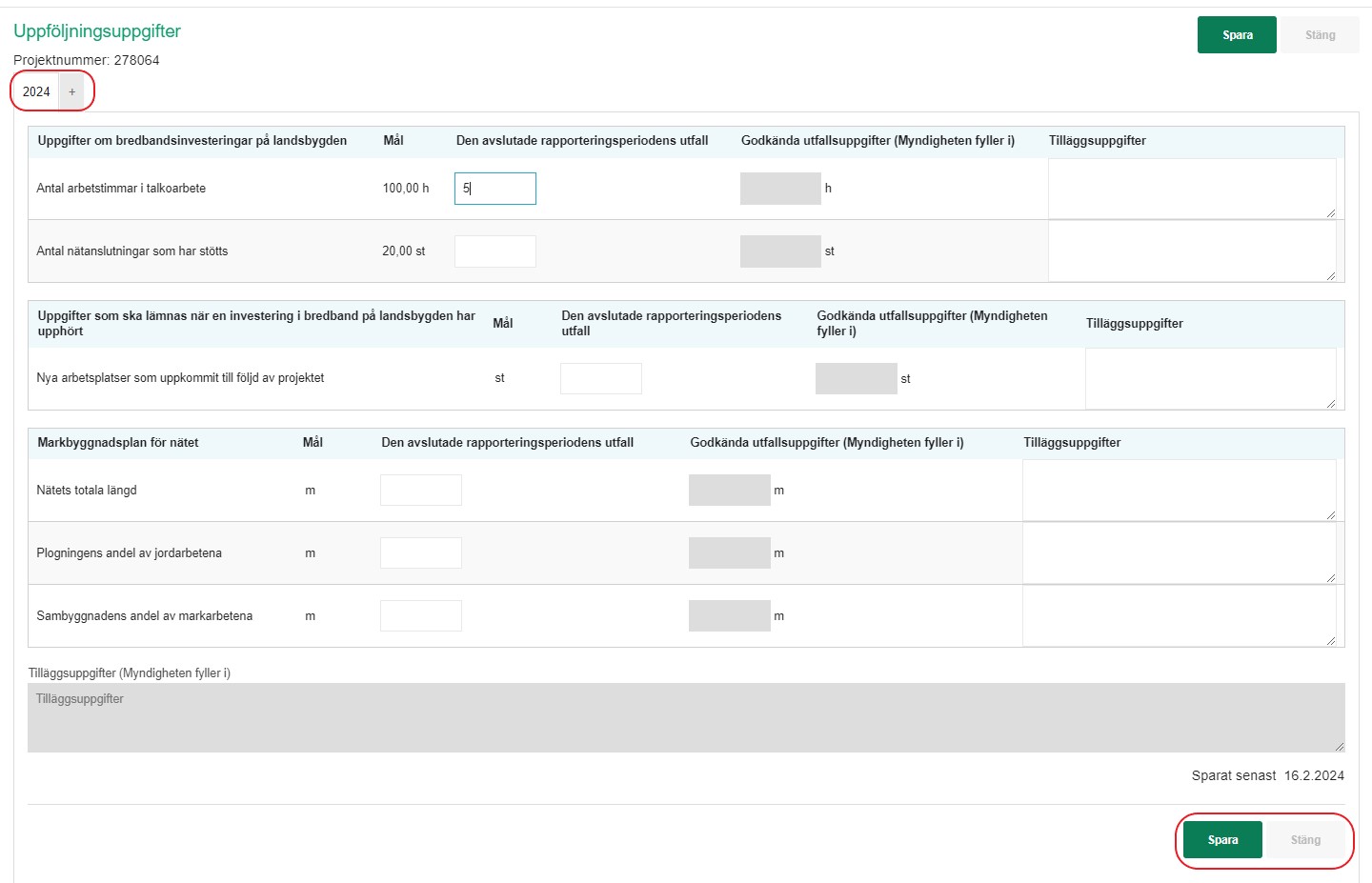Add a new year tab with plus
The width and height of the screenshot is (1372, 883).
71,91
